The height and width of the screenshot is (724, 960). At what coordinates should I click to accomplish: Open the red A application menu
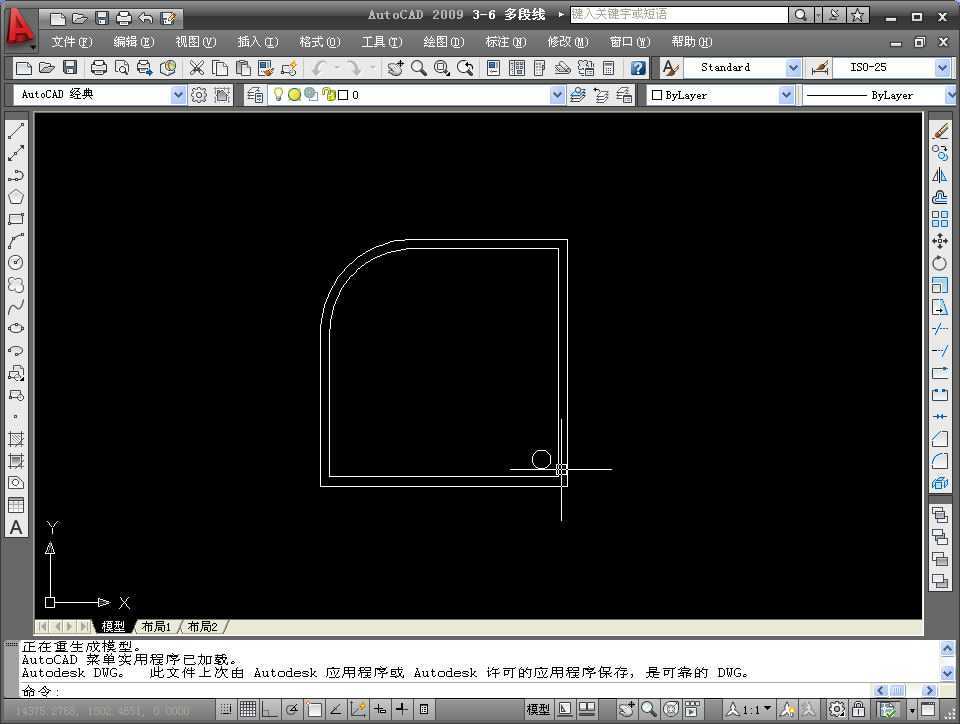click(20, 28)
